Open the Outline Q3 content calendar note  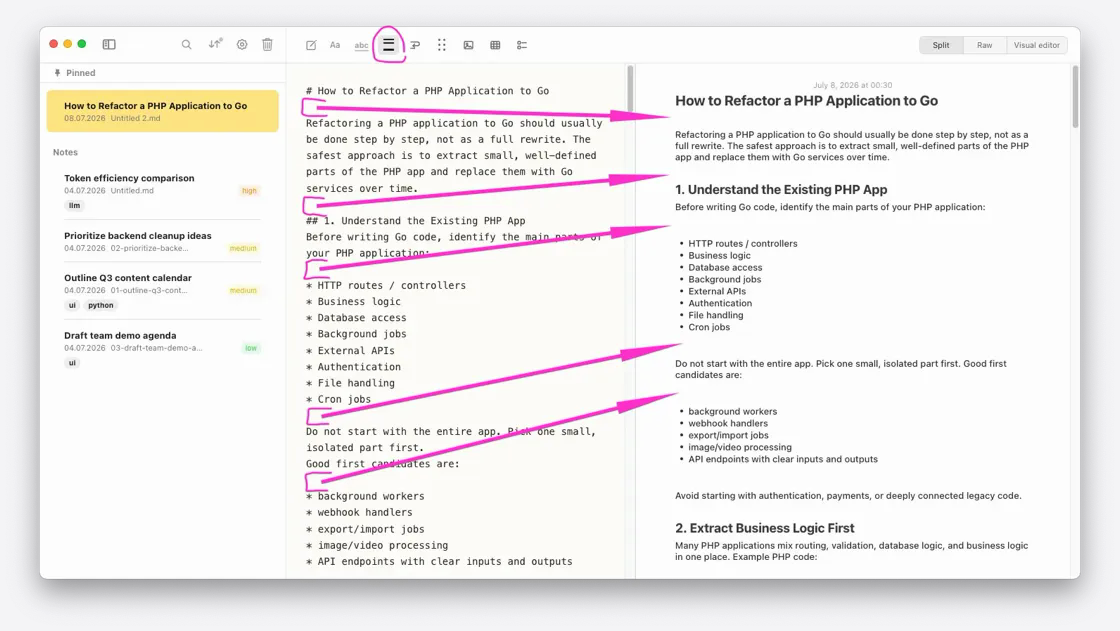point(163,291)
